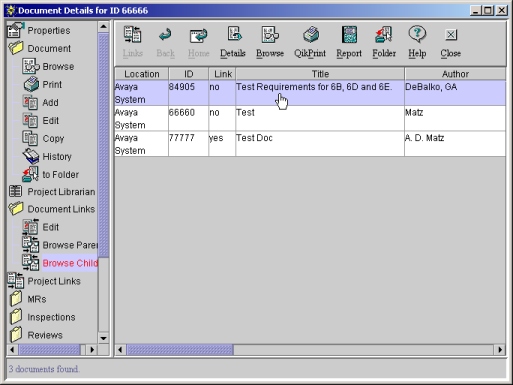Image resolution: width=513 pixels, height=385 pixels.
Task: Click sidebar horizontal scrollbar left arrow
Action: [13, 350]
